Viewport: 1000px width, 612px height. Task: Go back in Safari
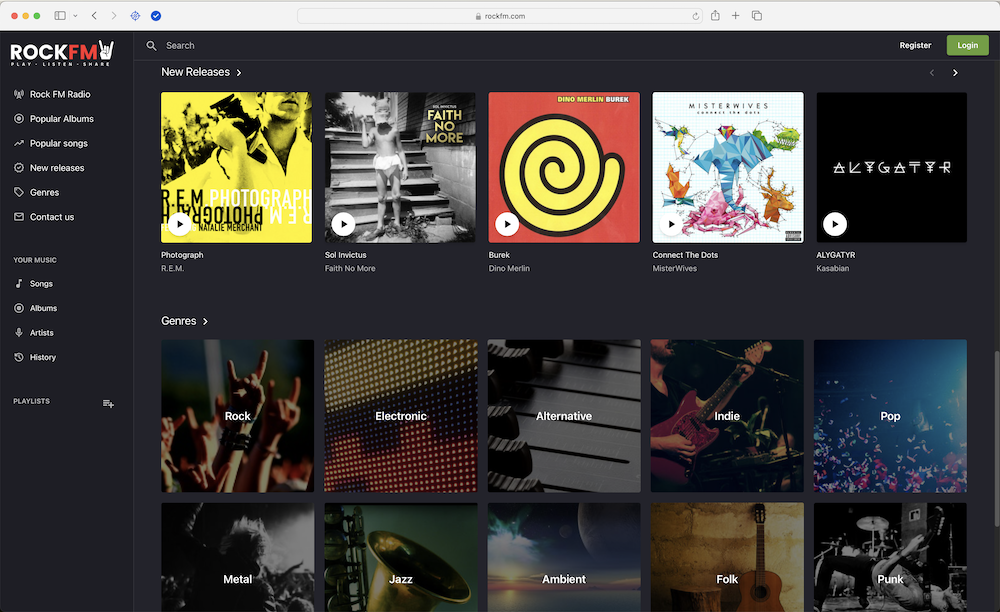click(x=94, y=16)
